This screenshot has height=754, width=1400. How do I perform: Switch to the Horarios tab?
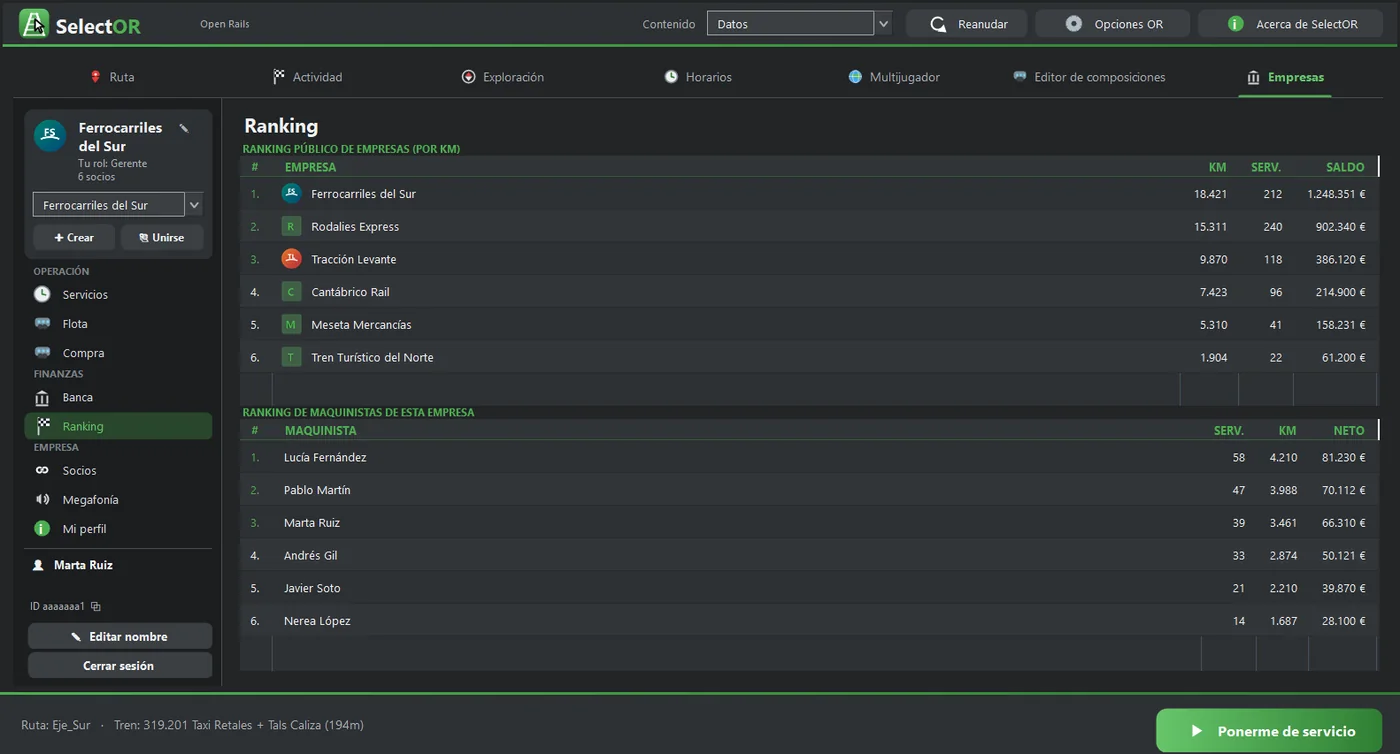(698, 77)
